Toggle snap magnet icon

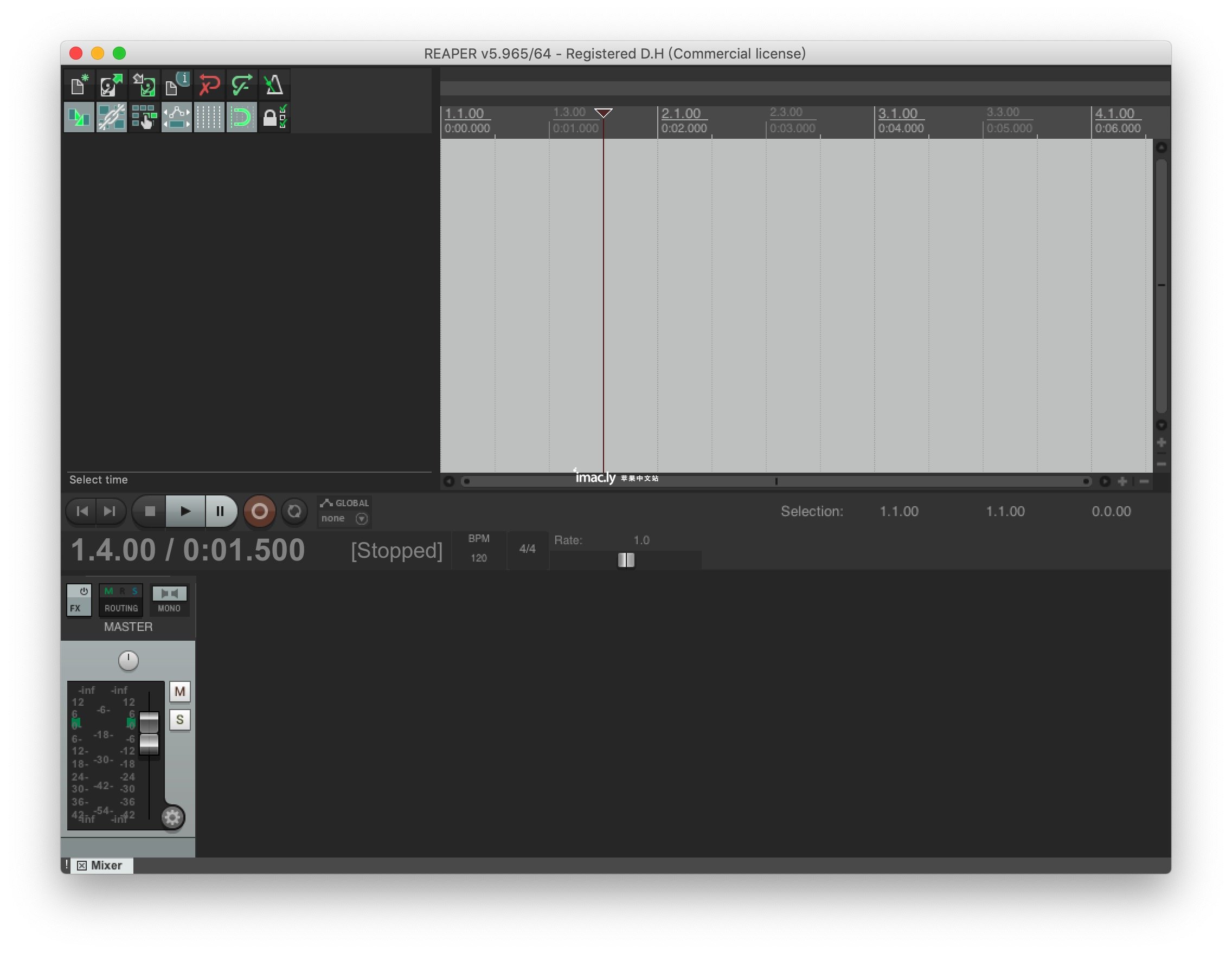(242, 117)
